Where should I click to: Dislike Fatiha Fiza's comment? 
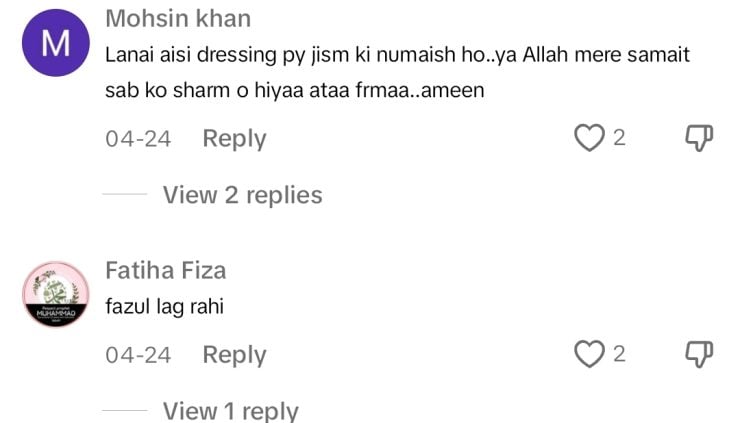coord(699,354)
